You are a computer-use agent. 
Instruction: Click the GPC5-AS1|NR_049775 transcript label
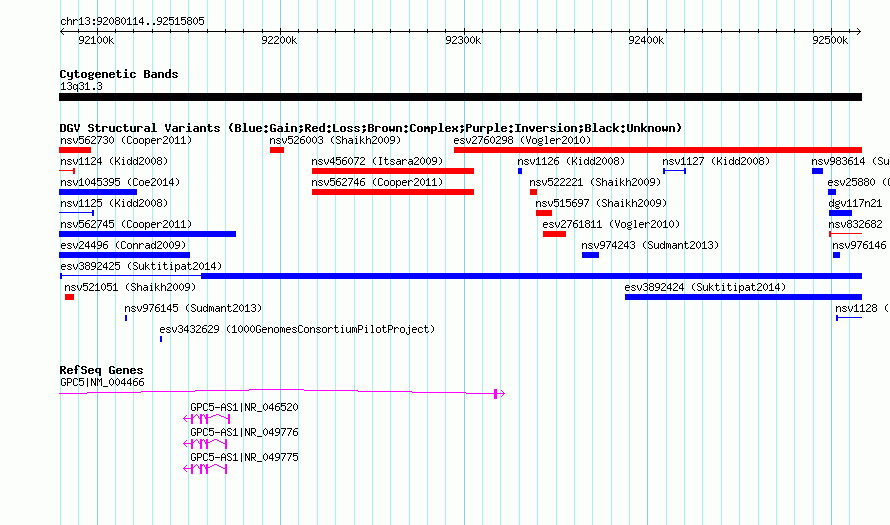click(244, 457)
